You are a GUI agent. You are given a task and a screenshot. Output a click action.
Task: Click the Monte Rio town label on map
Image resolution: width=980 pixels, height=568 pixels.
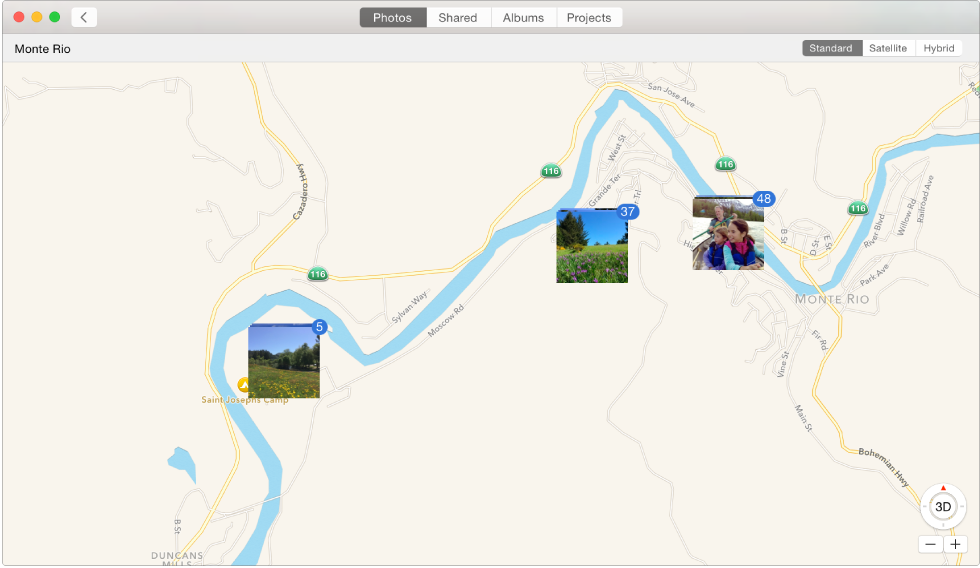832,299
